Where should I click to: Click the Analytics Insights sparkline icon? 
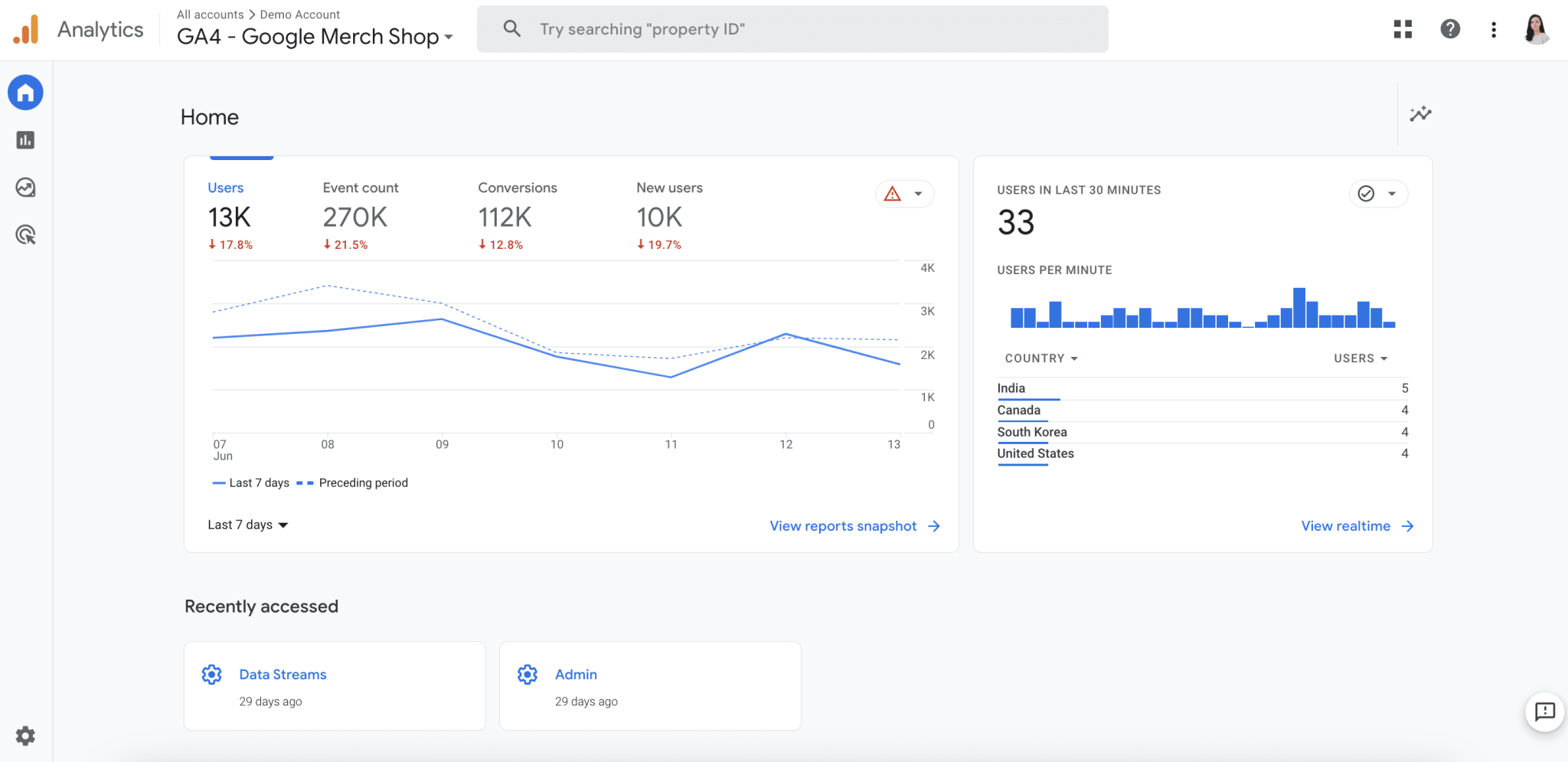tap(1420, 113)
